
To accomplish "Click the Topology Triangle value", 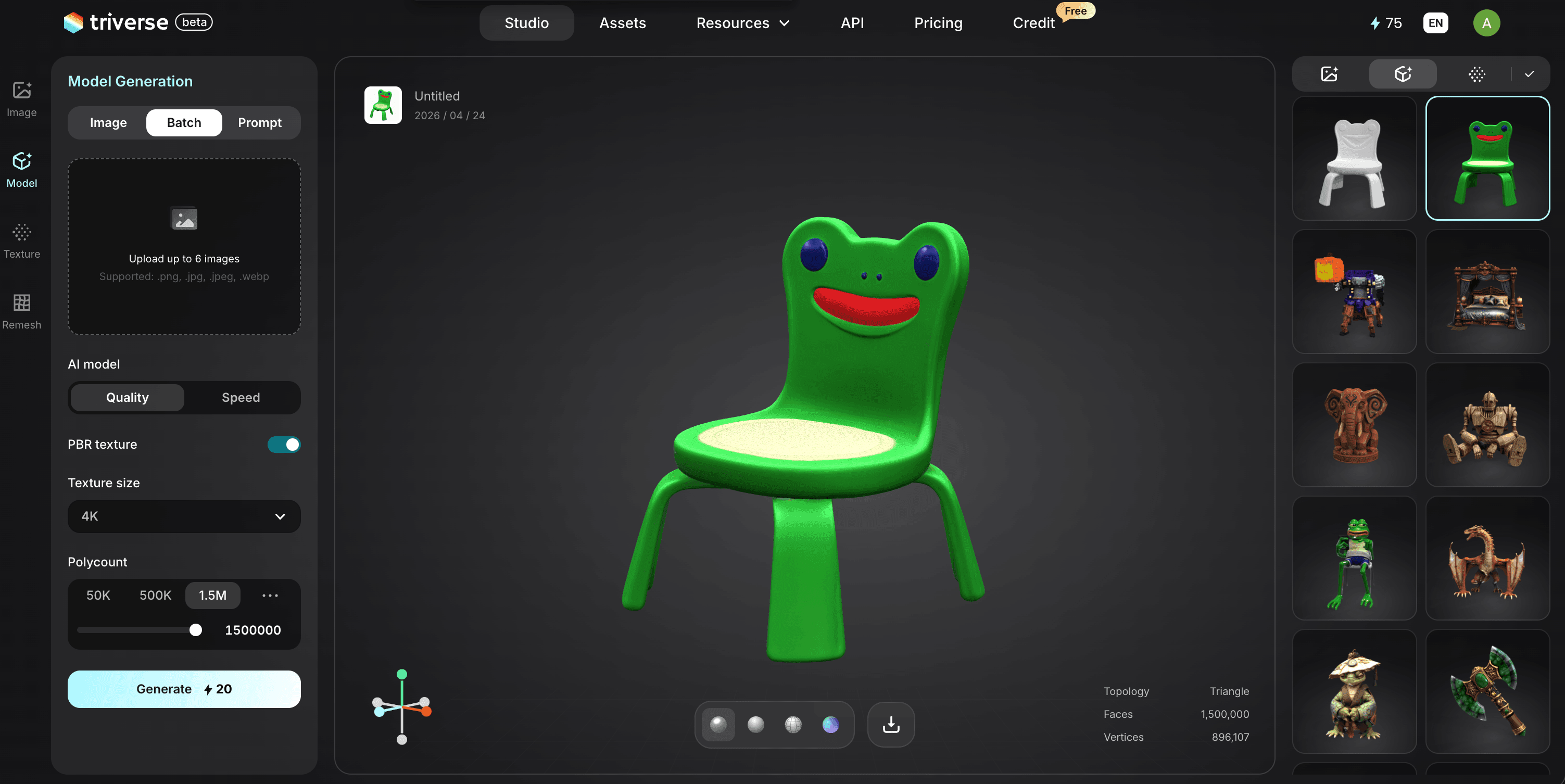I will (1229, 691).
